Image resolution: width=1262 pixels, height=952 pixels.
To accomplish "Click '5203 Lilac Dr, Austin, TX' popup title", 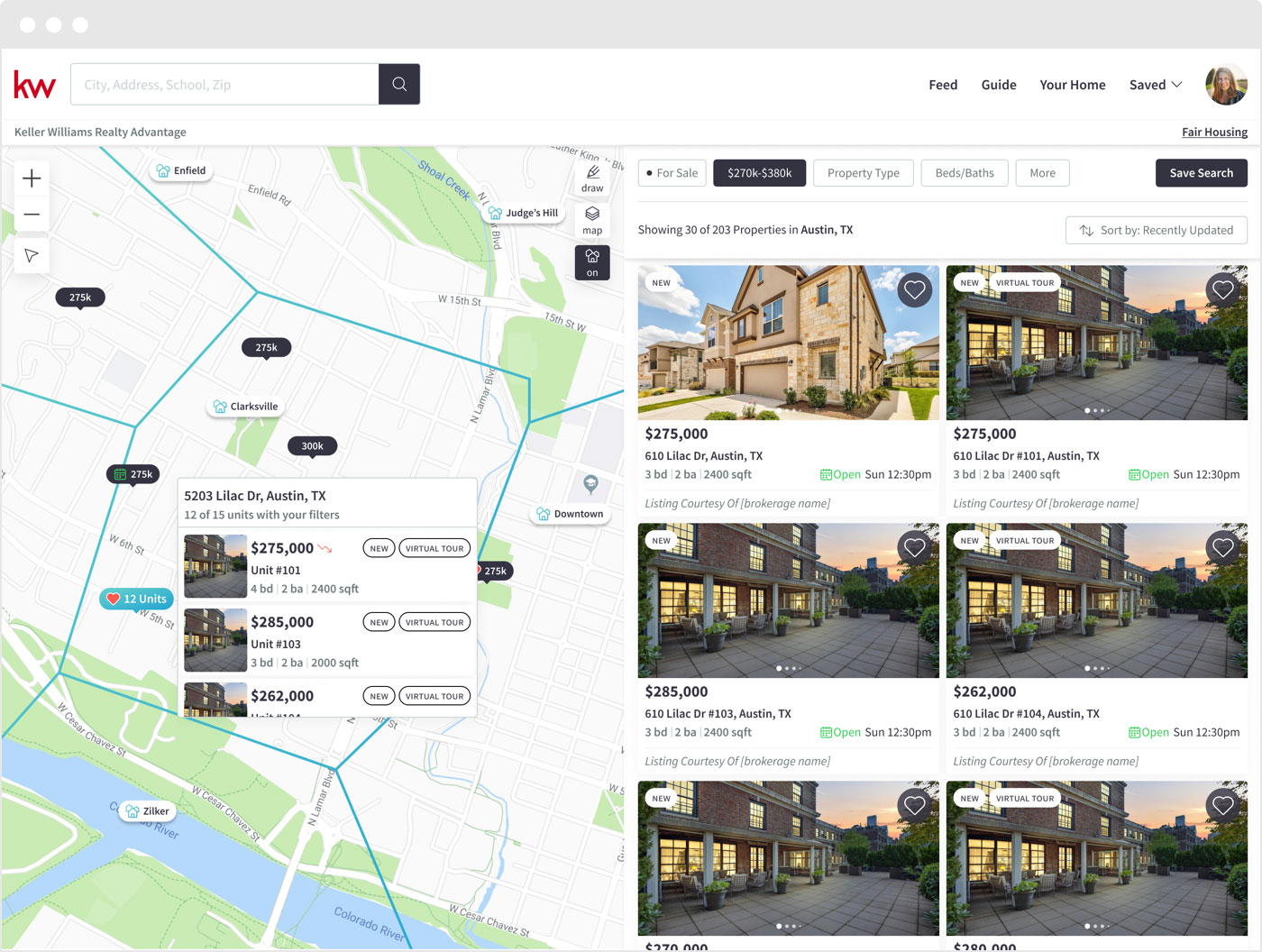I will pyautogui.click(x=255, y=496).
